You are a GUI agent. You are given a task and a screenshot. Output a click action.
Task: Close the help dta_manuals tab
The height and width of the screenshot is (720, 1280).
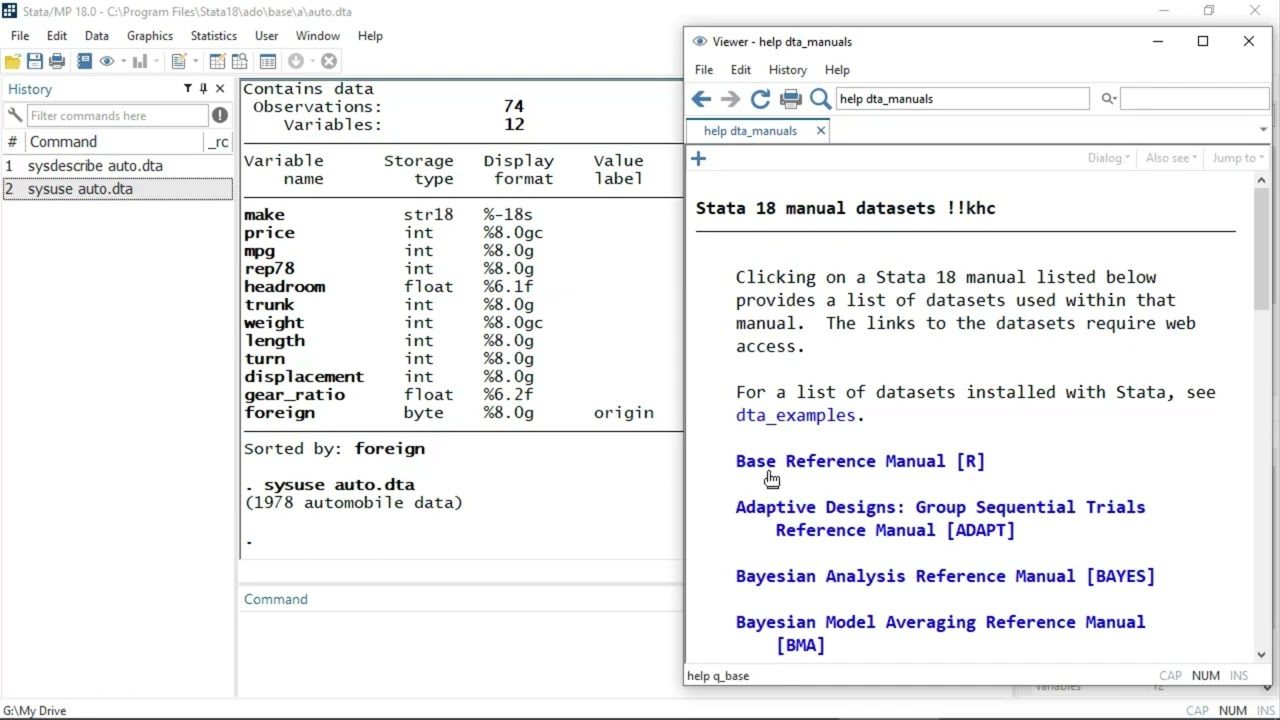coord(821,130)
